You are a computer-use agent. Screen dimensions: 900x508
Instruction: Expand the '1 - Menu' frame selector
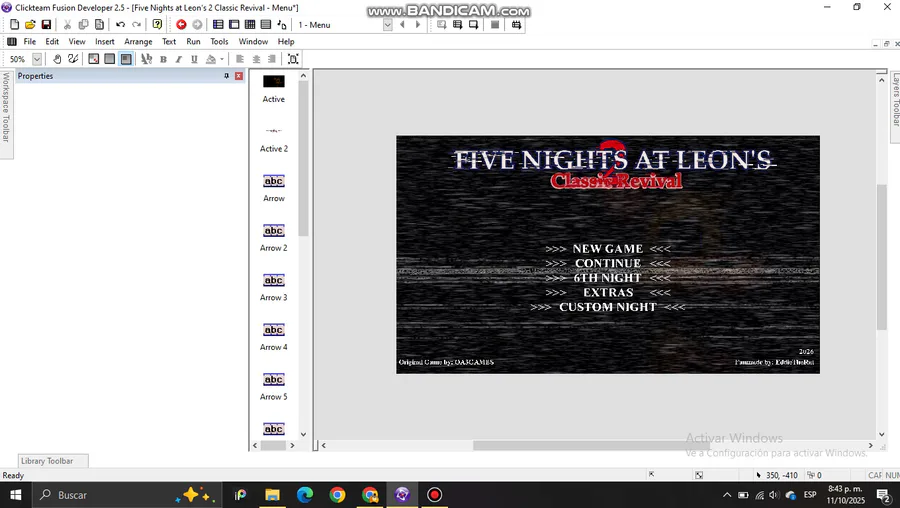point(387,25)
